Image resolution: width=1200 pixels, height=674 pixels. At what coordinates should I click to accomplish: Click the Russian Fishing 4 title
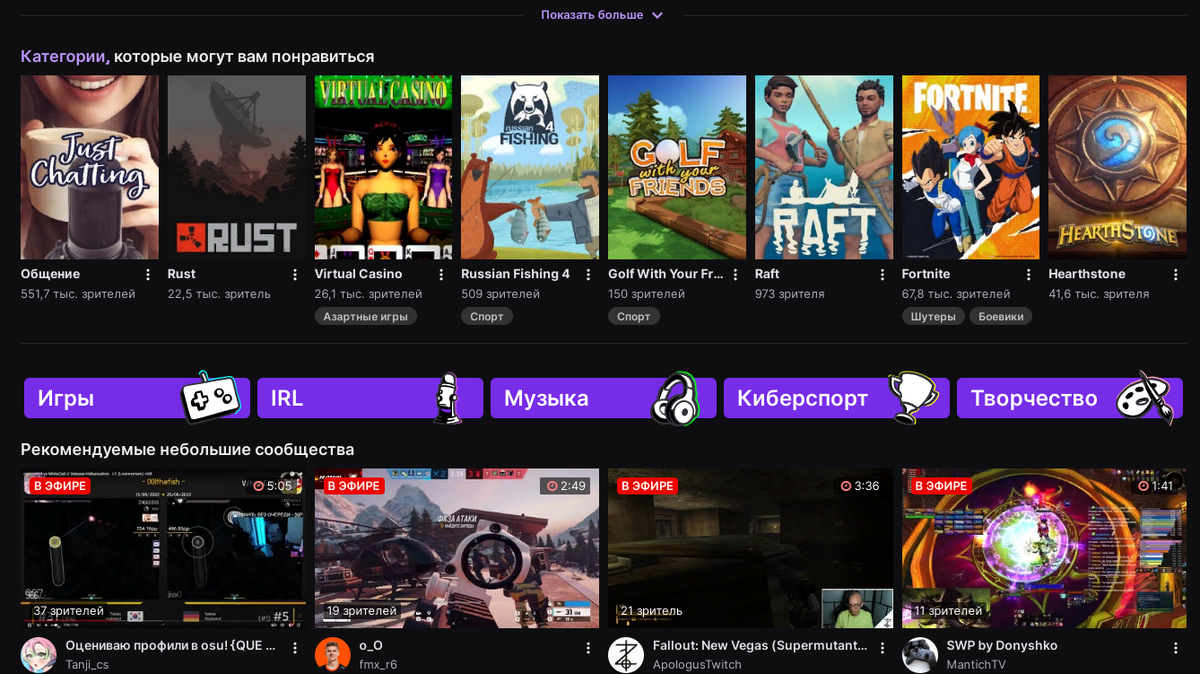[x=516, y=274]
